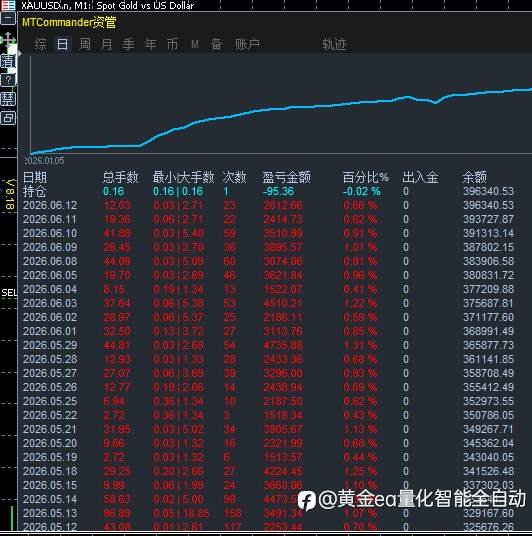The height and width of the screenshot is (536, 532).
Task: Click the 盈亏金额 column header
Action: 286,177
